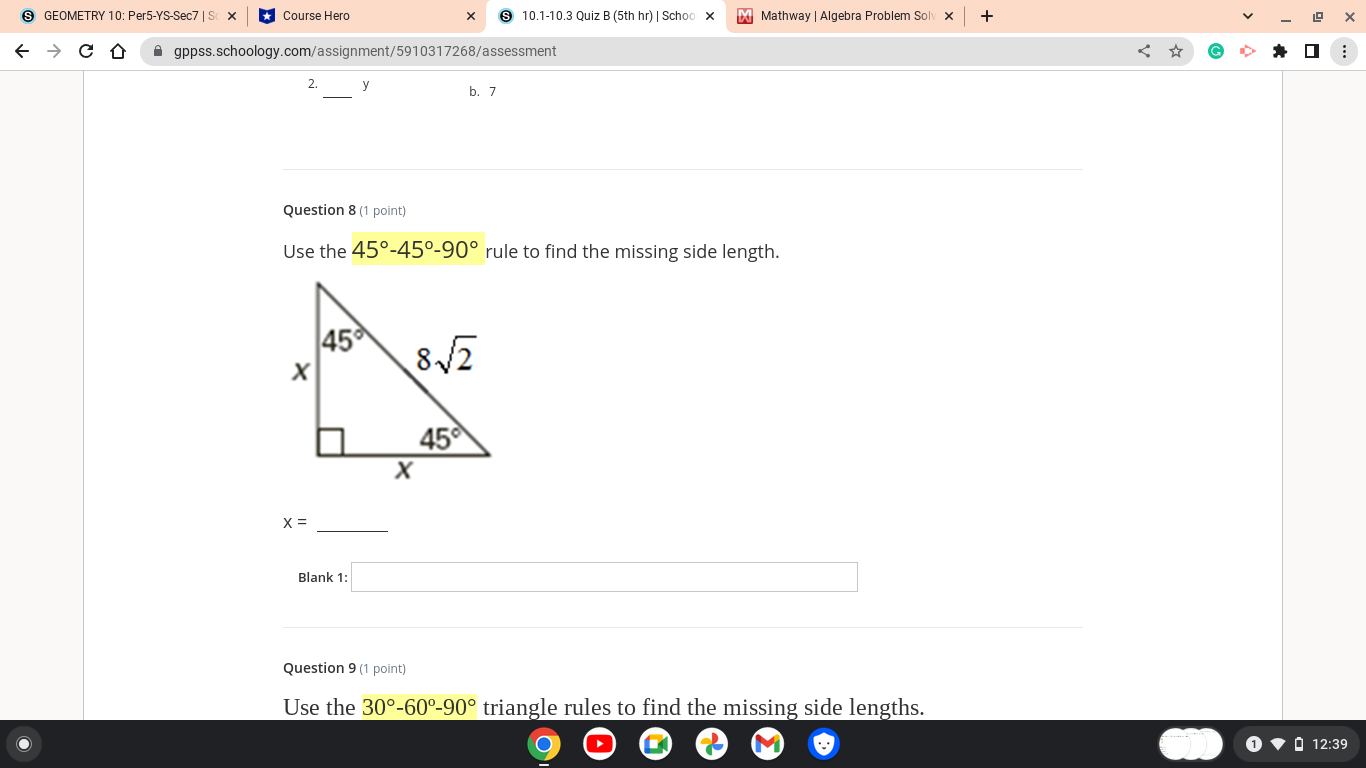Open the Screencastify extension icon

(x=1248, y=51)
